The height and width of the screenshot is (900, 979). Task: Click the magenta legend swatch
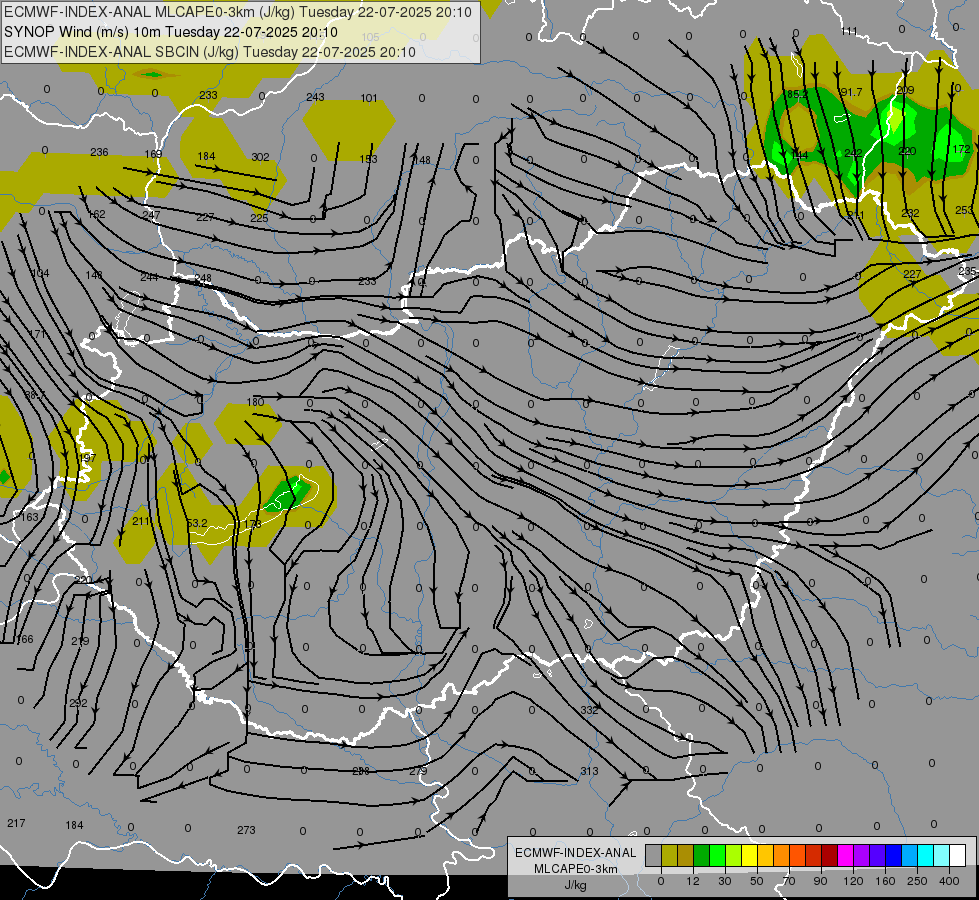[845, 855]
